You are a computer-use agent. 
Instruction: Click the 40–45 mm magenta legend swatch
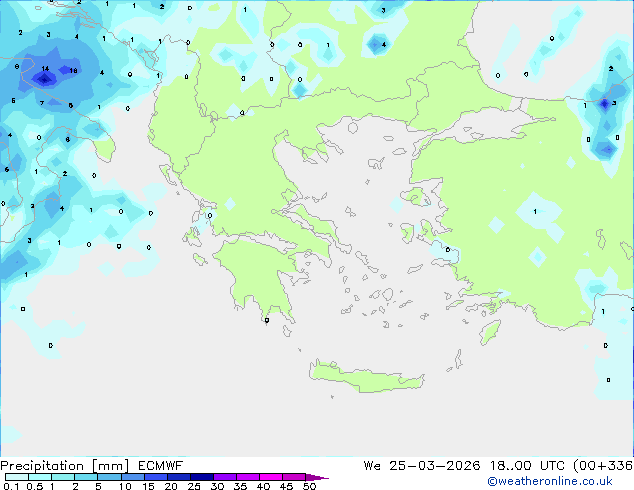coord(271,477)
